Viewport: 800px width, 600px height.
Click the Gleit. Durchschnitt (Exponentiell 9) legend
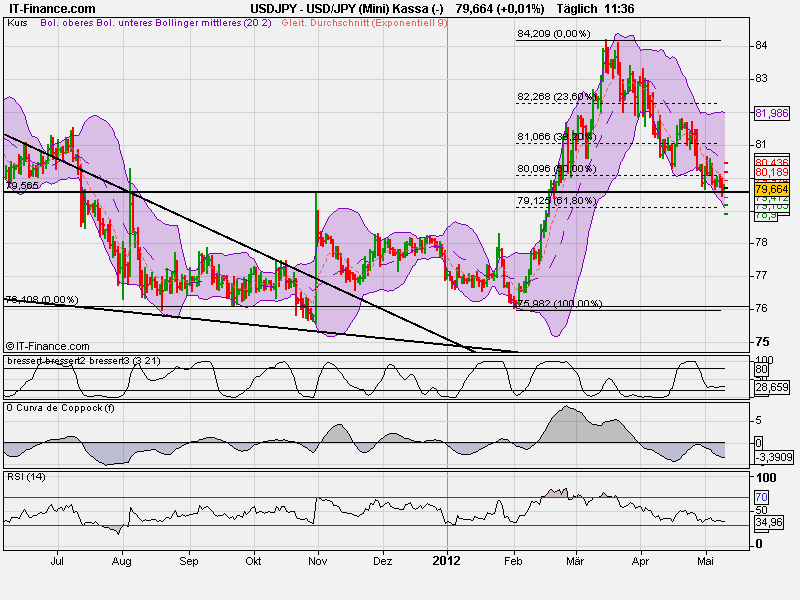click(x=364, y=23)
